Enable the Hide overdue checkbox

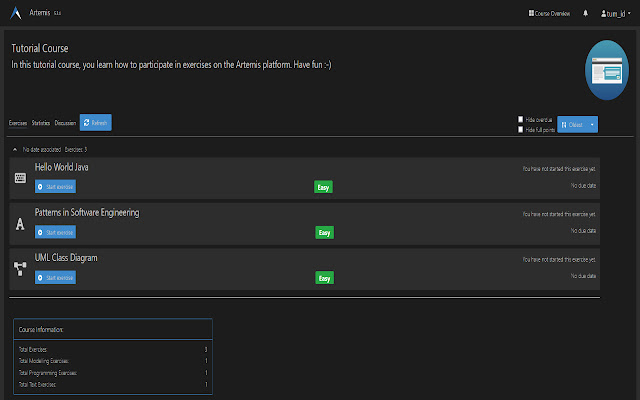[521, 119]
